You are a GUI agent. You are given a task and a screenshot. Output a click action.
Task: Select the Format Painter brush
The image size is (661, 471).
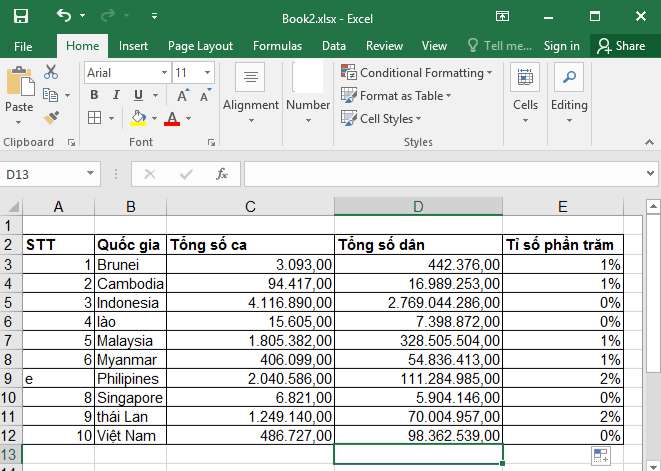(51, 117)
